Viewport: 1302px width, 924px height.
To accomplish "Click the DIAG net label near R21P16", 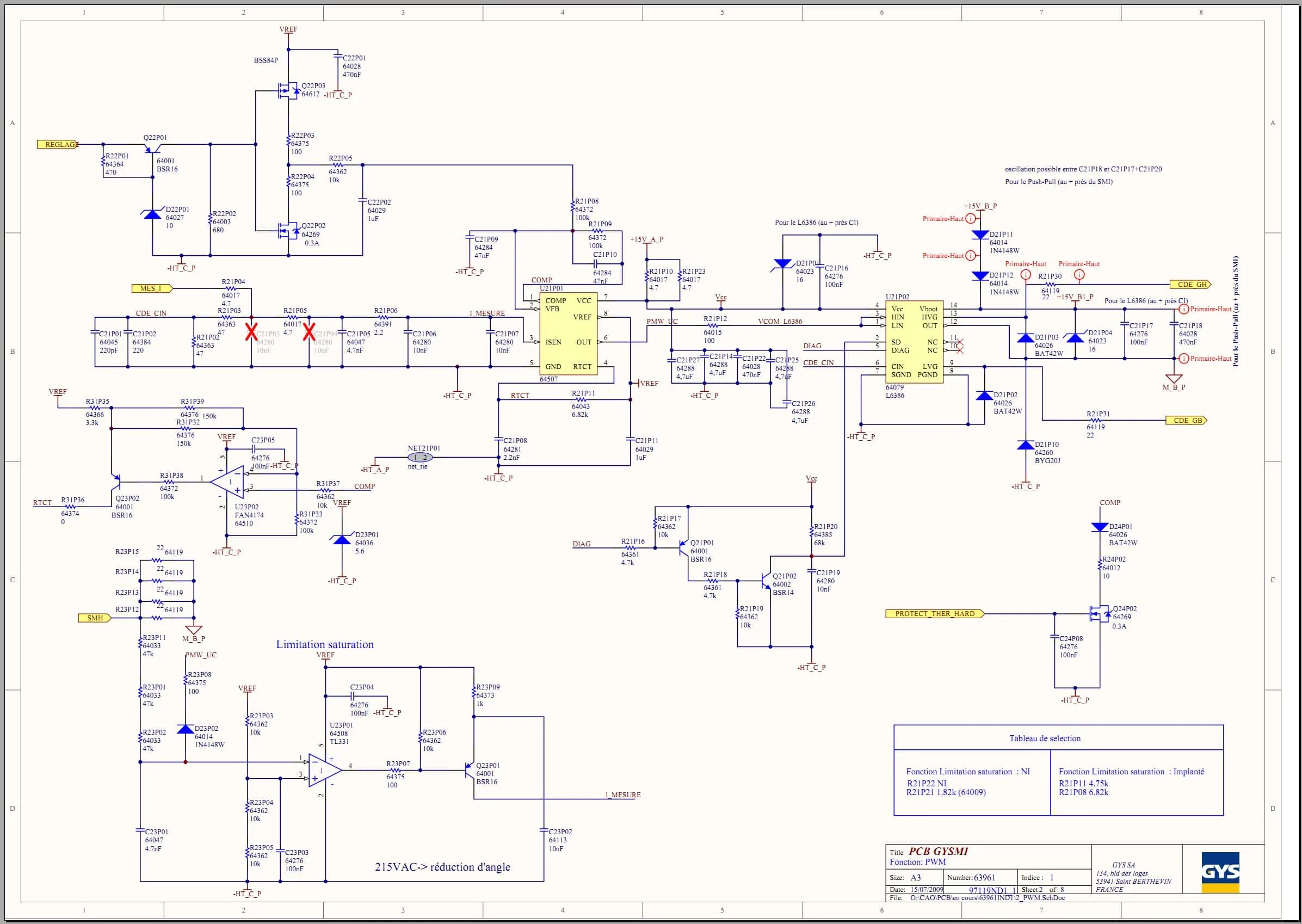I will (581, 545).
